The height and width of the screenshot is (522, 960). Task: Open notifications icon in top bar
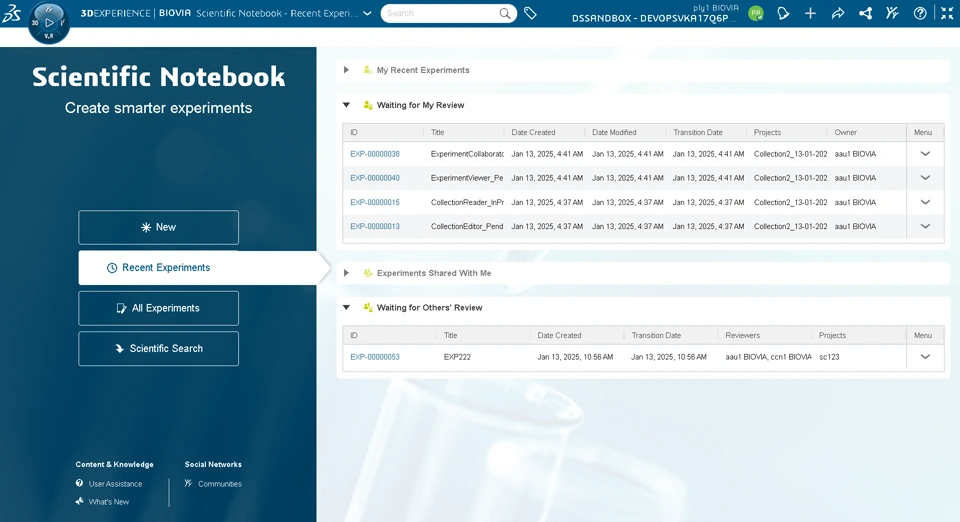click(x=783, y=13)
